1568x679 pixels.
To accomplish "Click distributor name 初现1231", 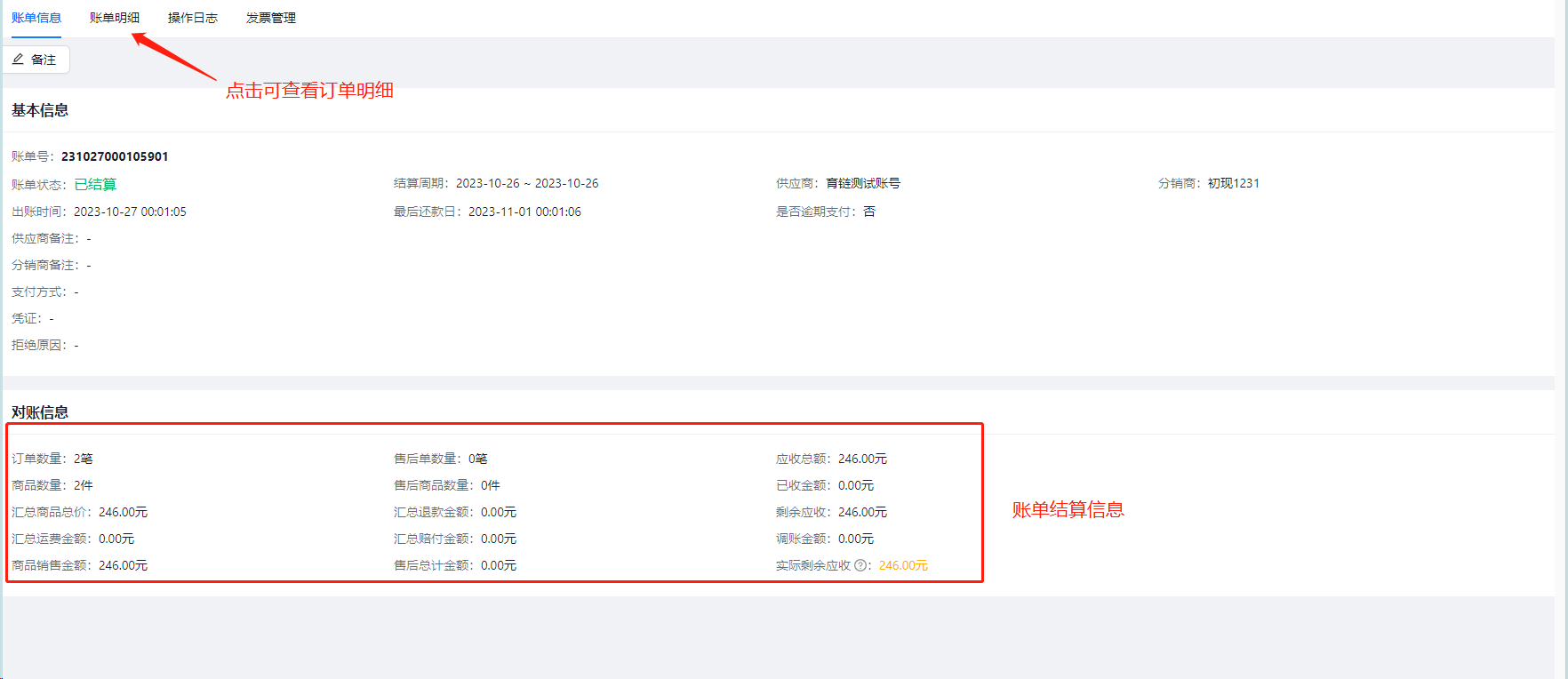I will 1234,183.
